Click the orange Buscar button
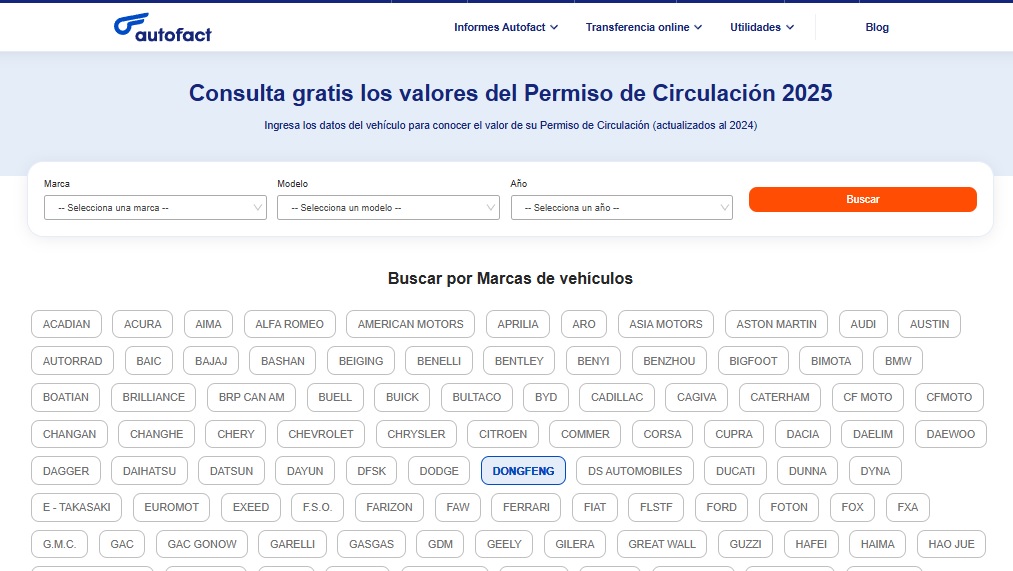 862,199
